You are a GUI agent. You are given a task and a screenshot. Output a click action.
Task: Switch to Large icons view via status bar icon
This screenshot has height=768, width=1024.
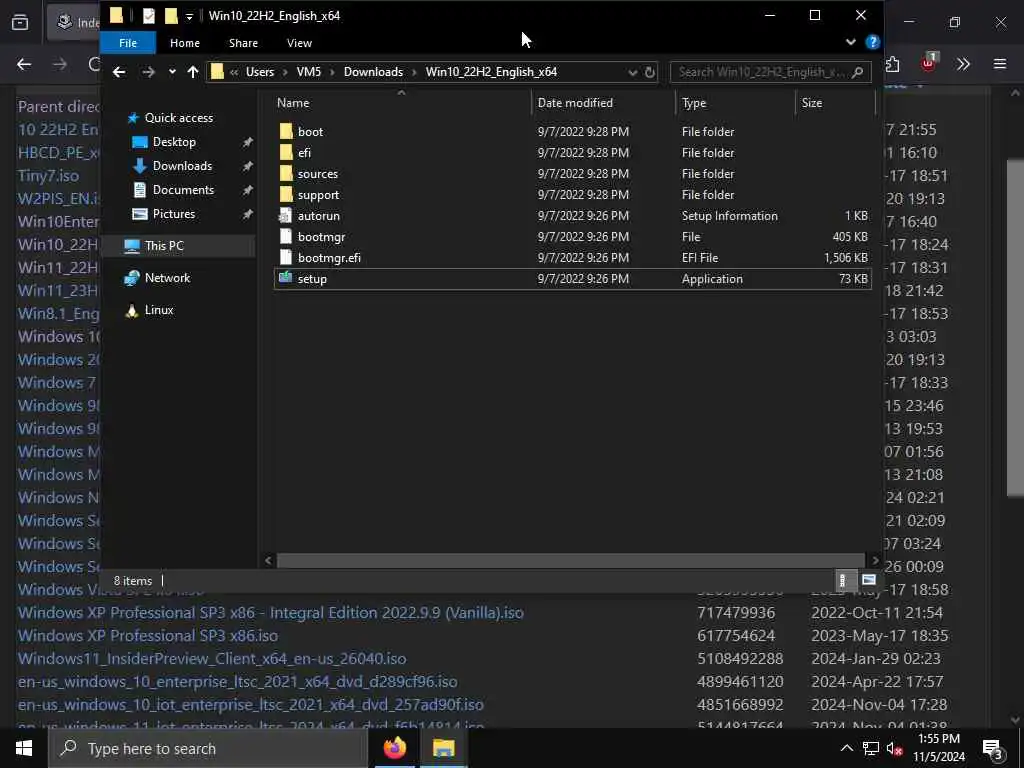pyautogui.click(x=868, y=580)
